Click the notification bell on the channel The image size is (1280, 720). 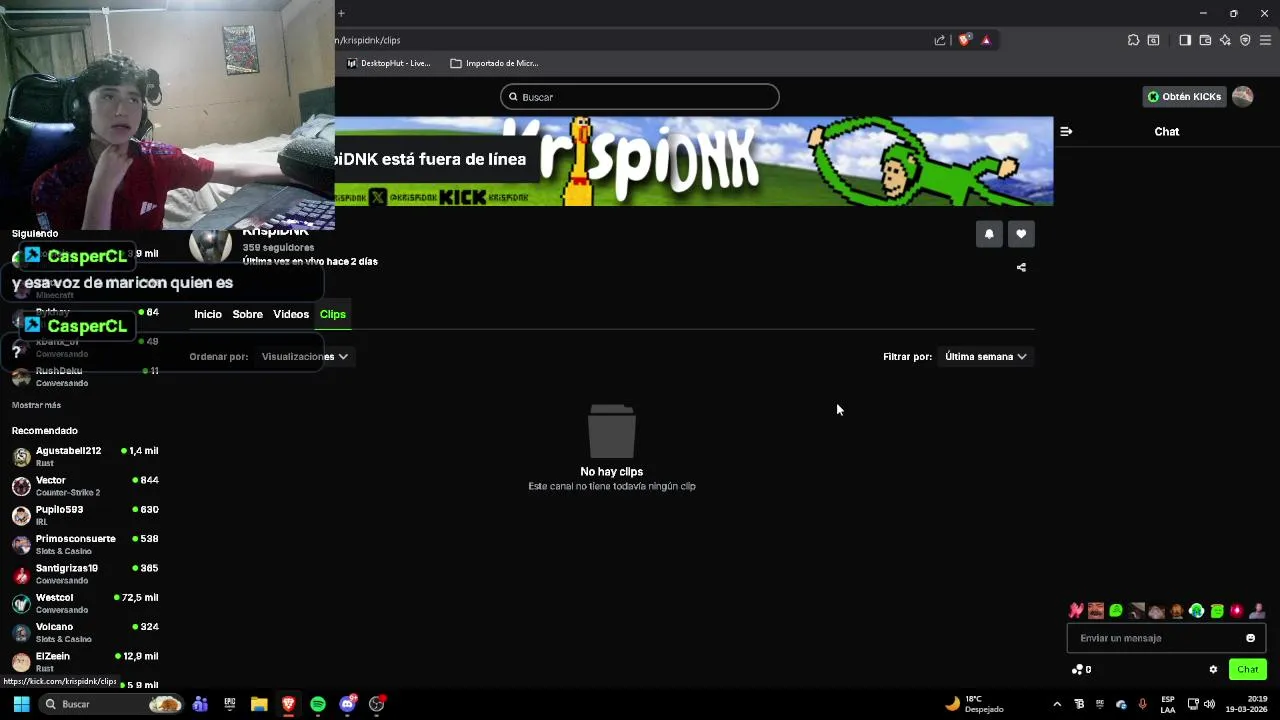pyautogui.click(x=989, y=234)
